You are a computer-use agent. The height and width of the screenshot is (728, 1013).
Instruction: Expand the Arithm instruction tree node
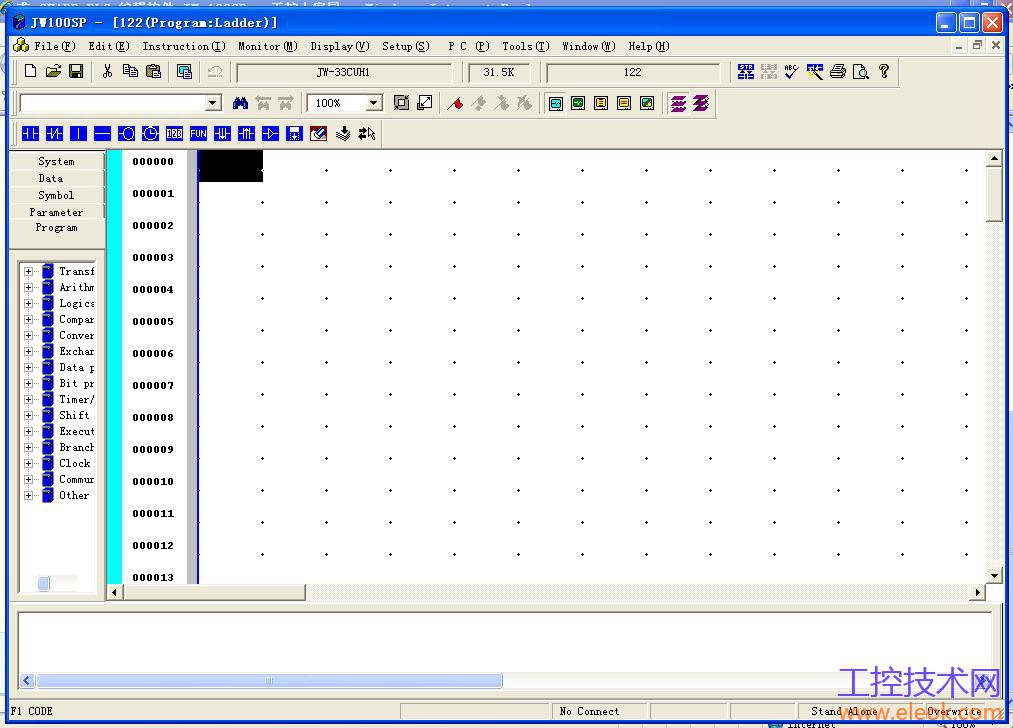(28, 287)
